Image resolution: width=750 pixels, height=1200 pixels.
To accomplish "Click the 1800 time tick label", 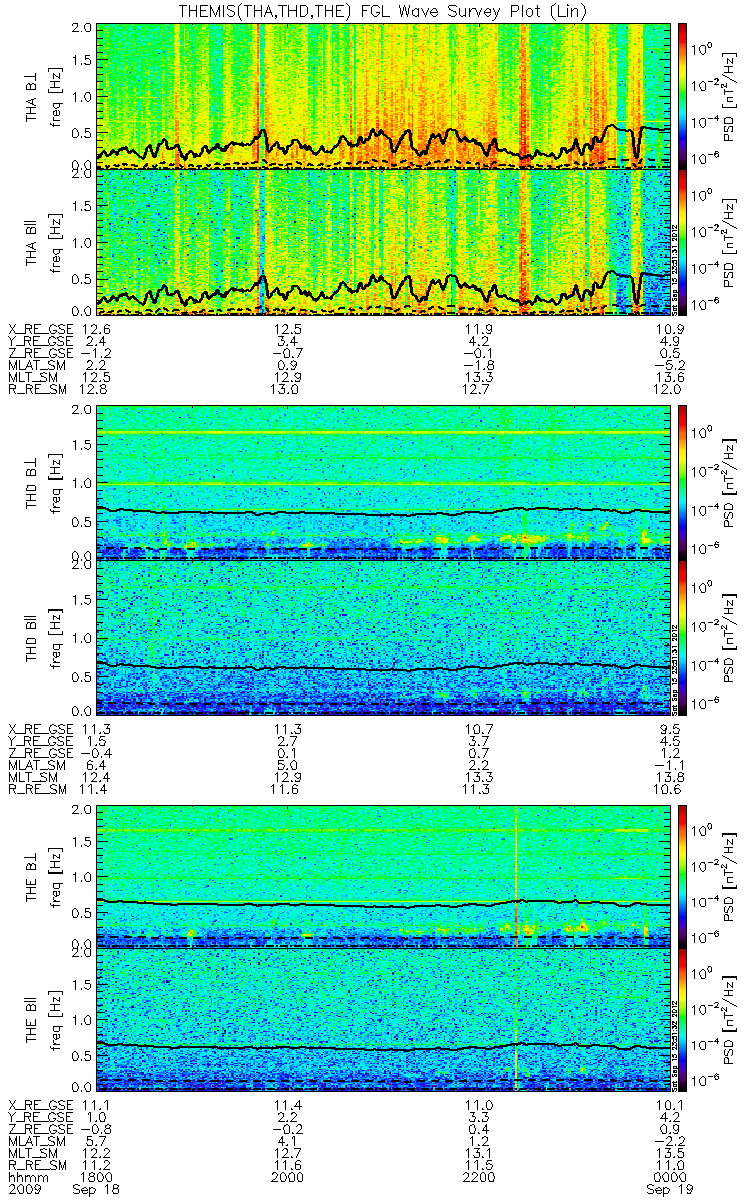I will [97, 1178].
